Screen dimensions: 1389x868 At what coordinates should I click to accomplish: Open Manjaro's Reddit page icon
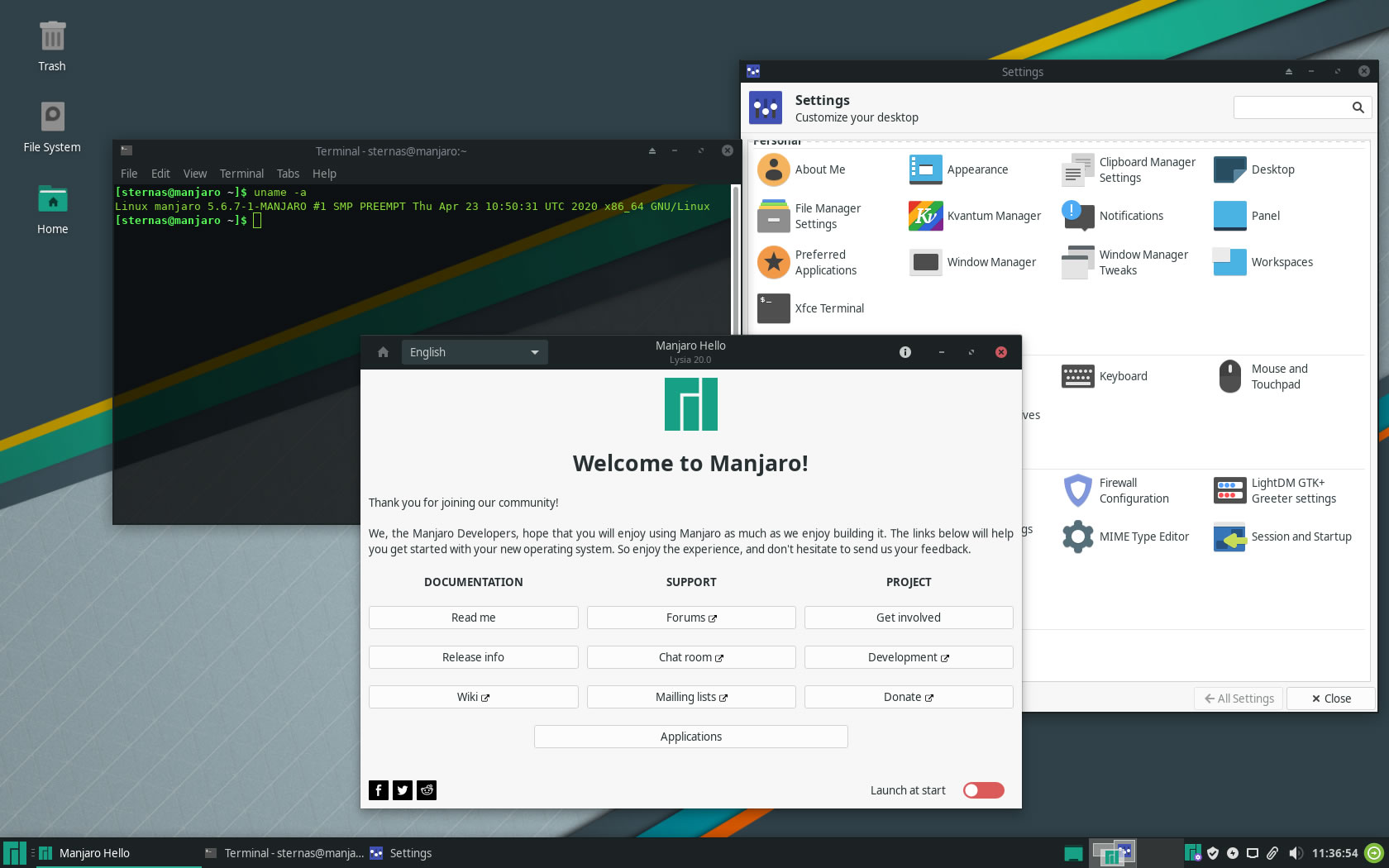pyautogui.click(x=427, y=790)
